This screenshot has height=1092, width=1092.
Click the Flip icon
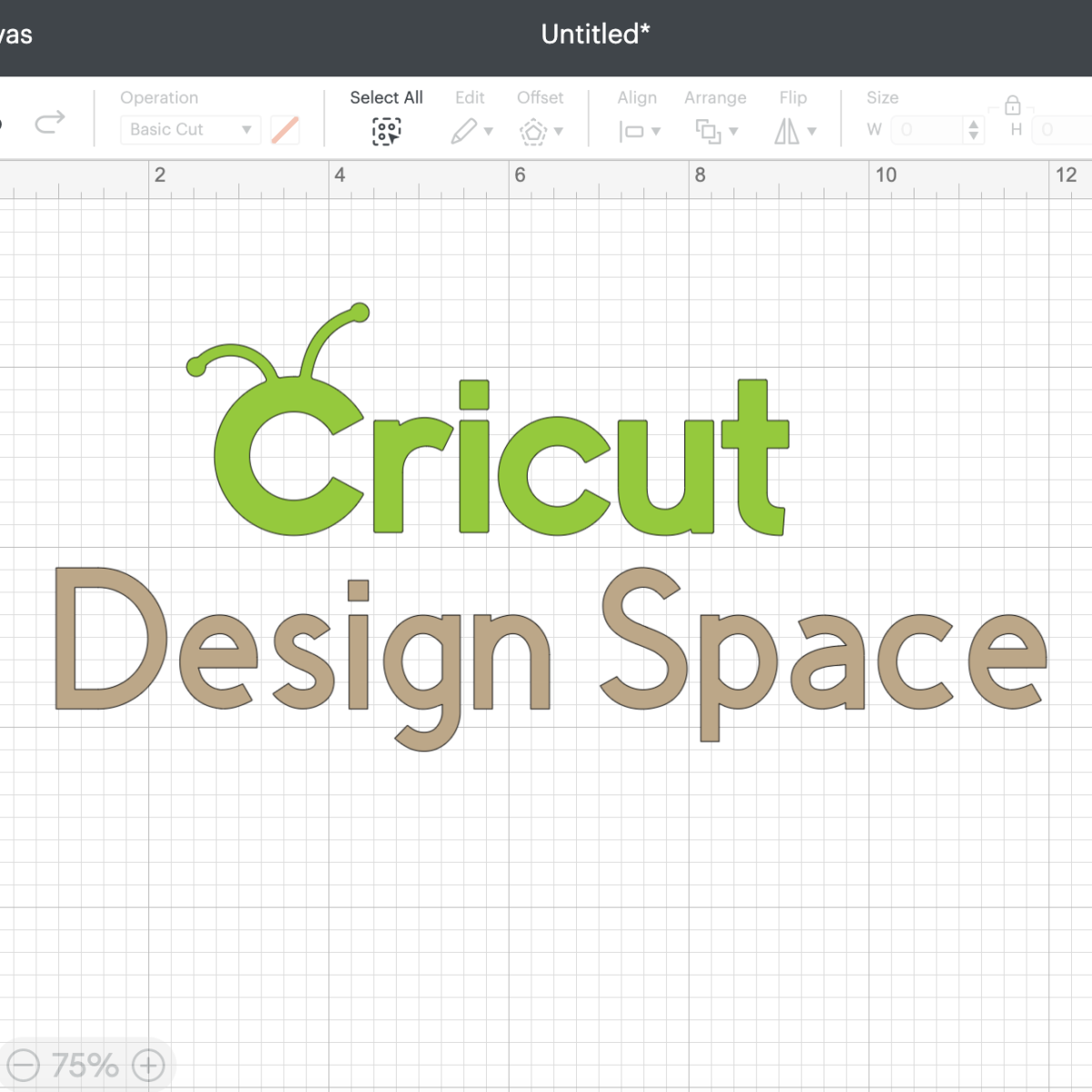(x=787, y=132)
